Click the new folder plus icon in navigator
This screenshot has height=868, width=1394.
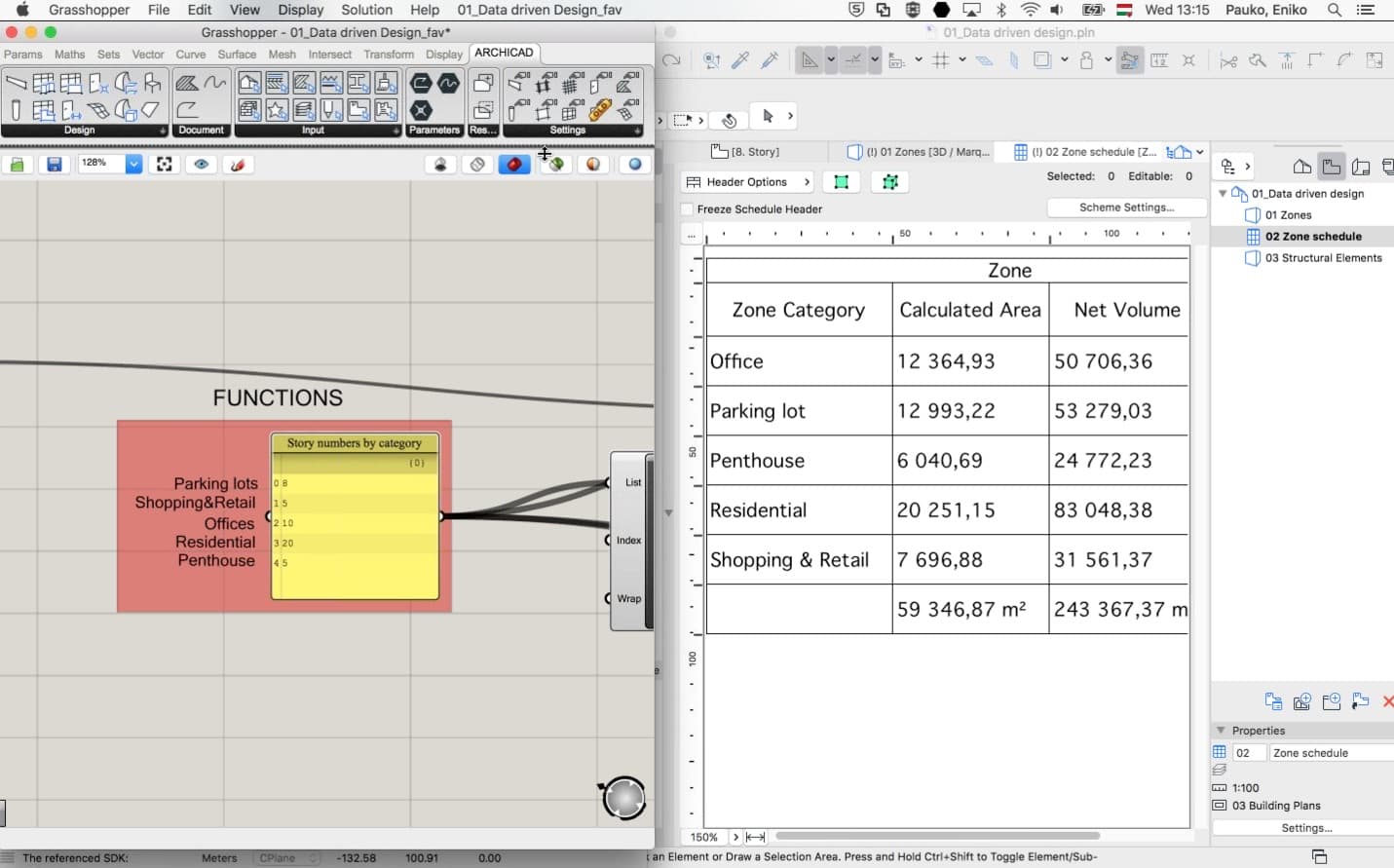pyautogui.click(x=1332, y=701)
